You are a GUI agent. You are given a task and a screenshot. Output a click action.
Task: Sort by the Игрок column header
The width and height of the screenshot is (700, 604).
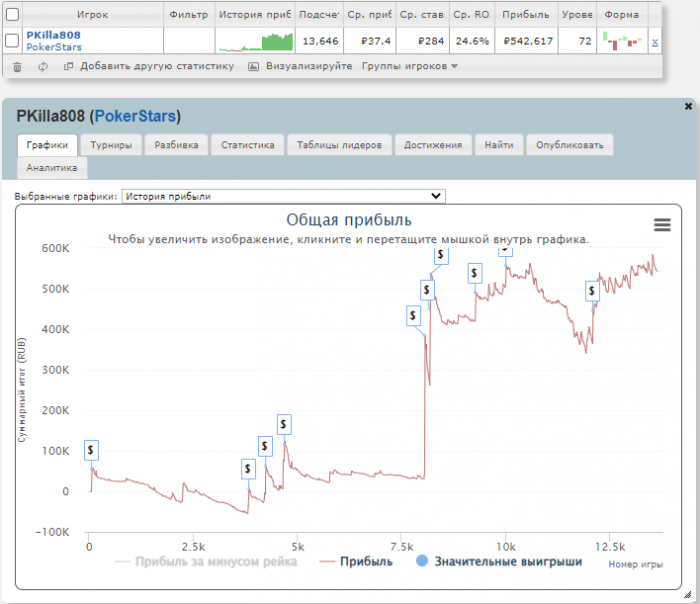[92, 15]
